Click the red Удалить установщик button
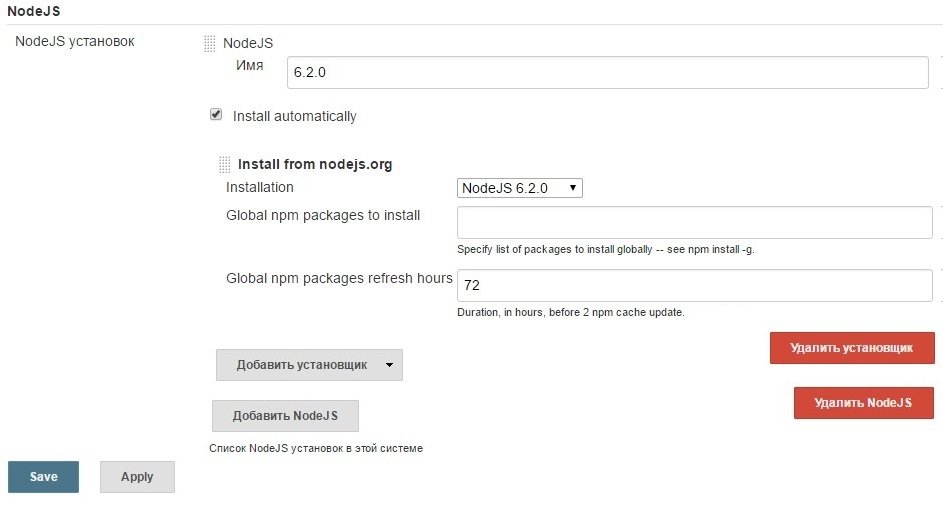The height and width of the screenshot is (507, 943). (852, 348)
